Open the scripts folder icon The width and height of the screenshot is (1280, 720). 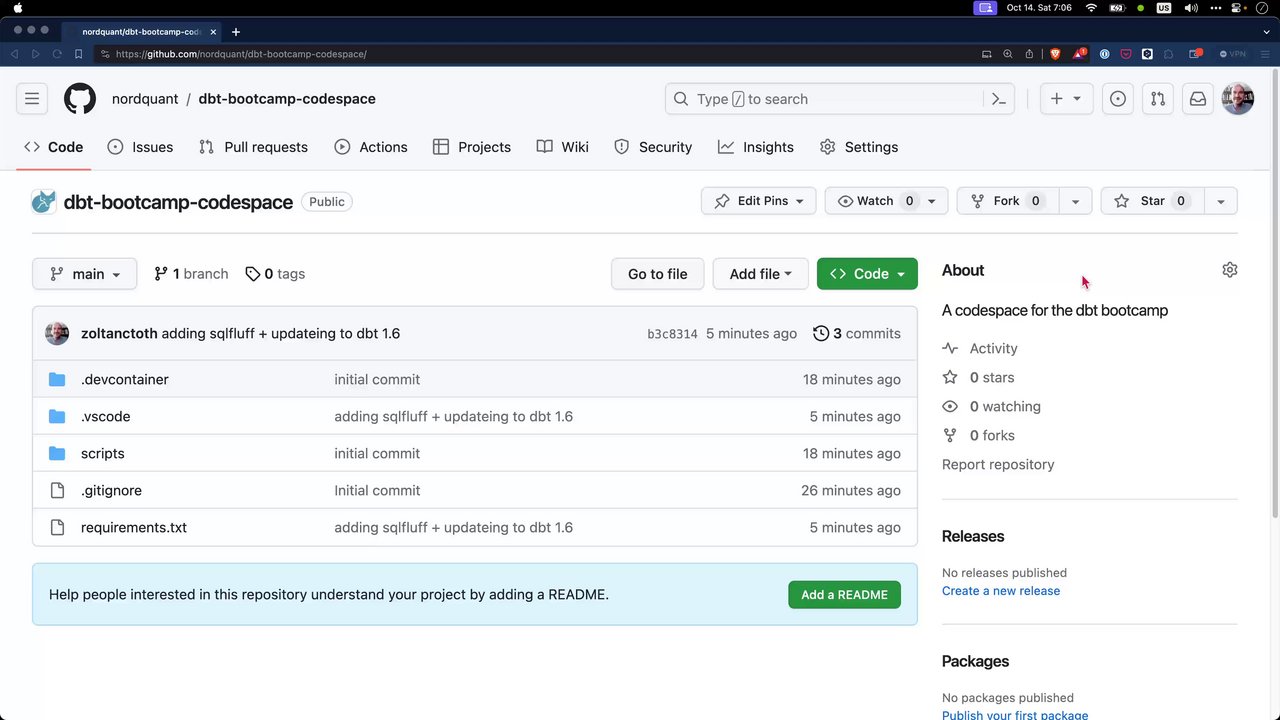57,454
